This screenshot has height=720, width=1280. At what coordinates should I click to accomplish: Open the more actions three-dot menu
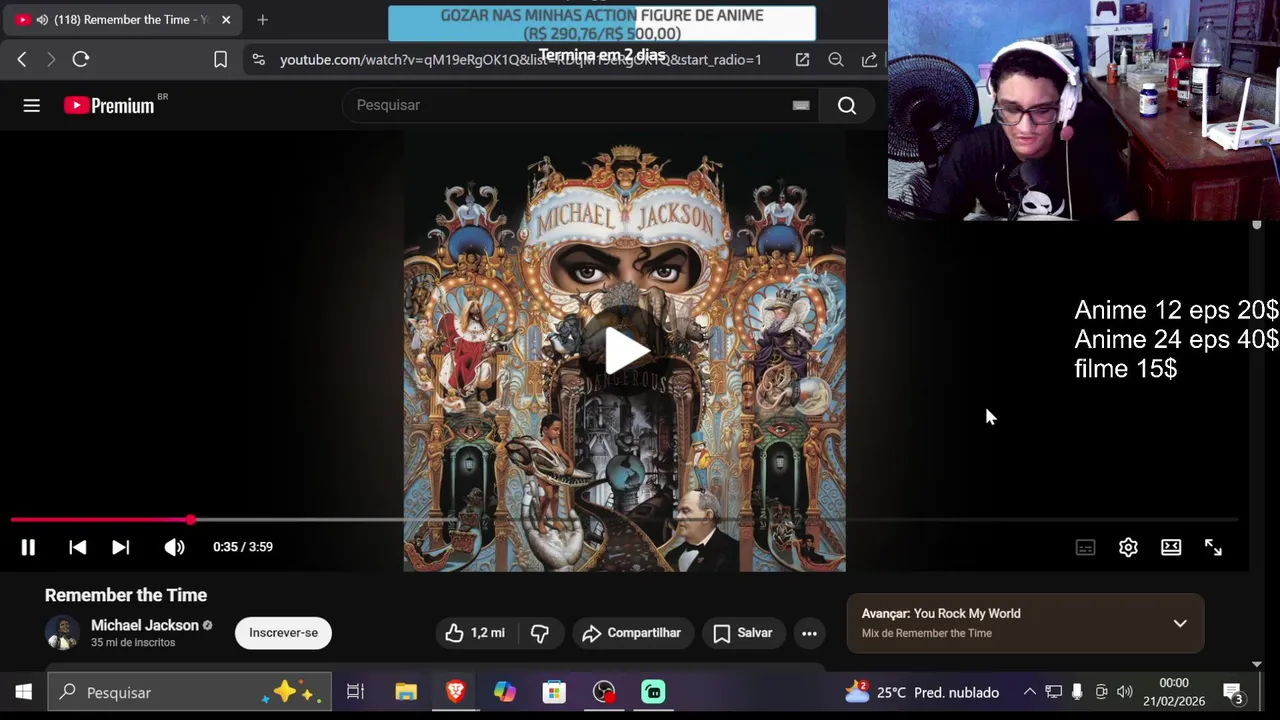tap(809, 633)
